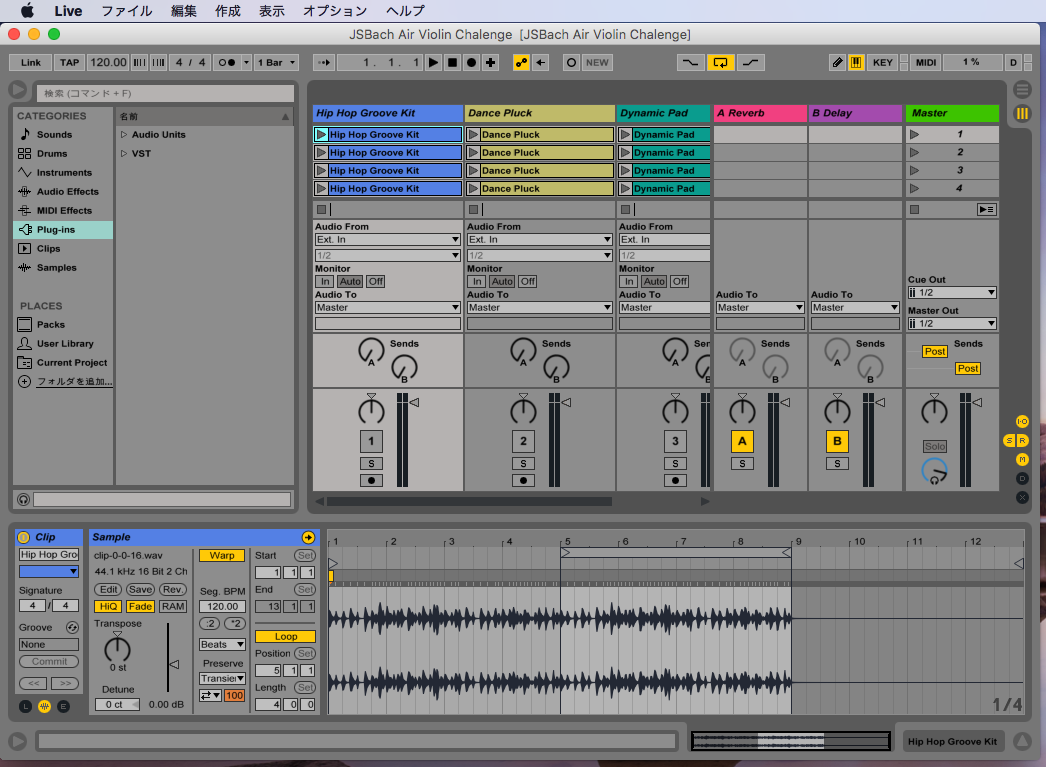Arm track 2 Dance Pluck for recording
The height and width of the screenshot is (767, 1046).
tap(524, 480)
